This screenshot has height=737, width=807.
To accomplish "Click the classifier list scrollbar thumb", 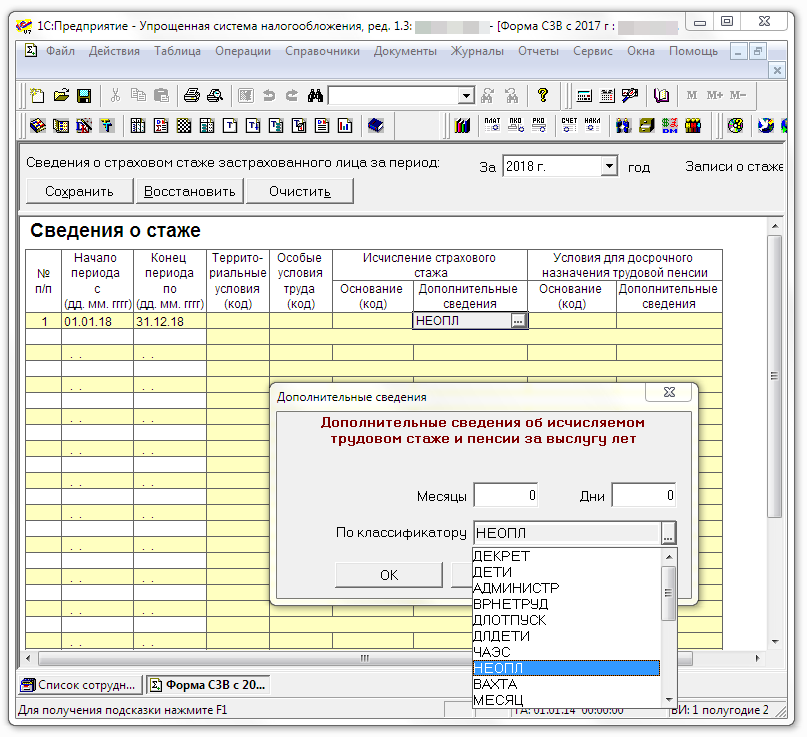I will [x=669, y=593].
